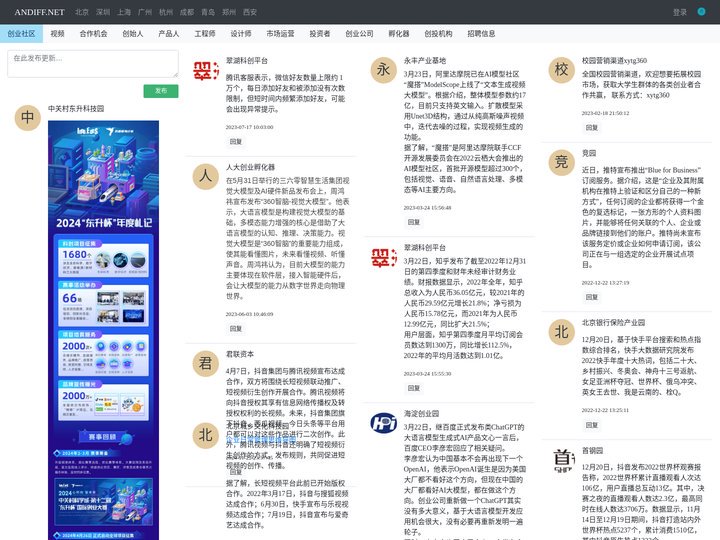Choose the 广州 city link
This screenshot has width=720, height=540.
click(x=145, y=12)
